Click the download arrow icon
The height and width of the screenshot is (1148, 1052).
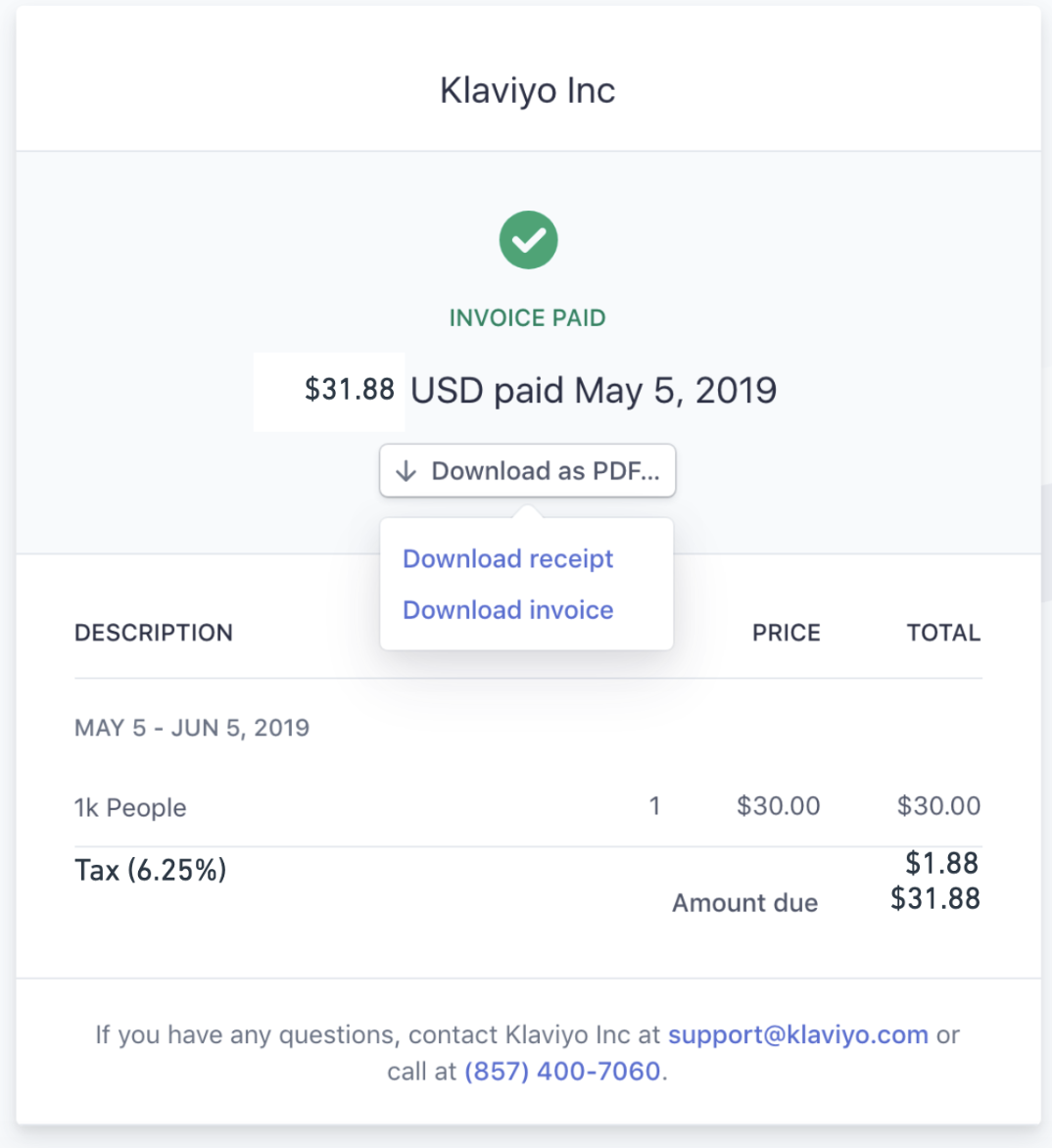click(406, 471)
